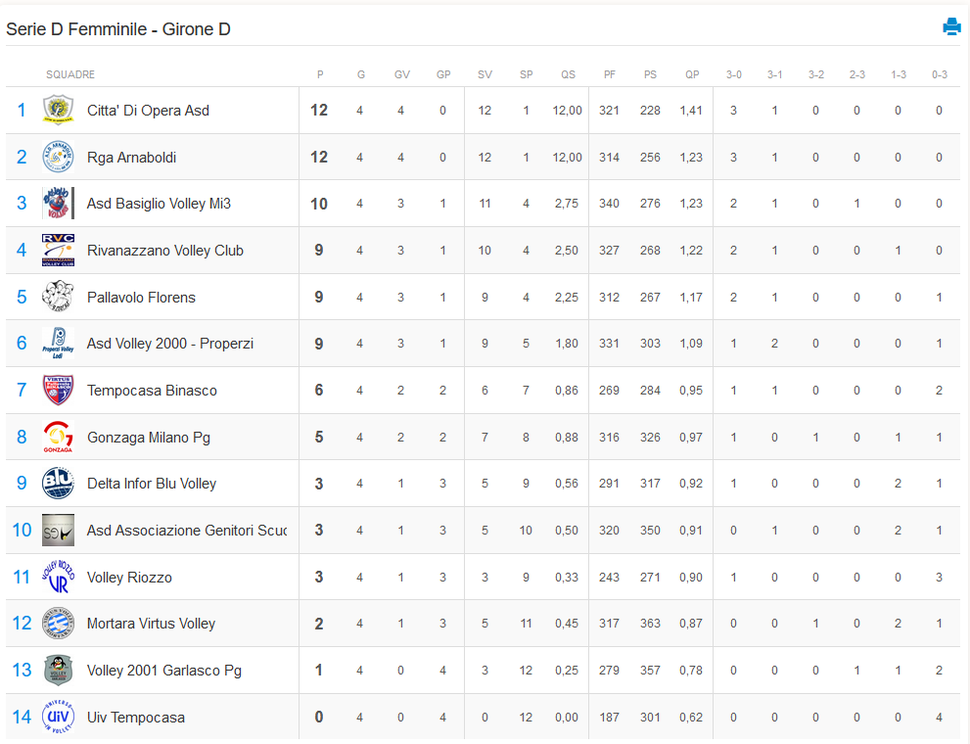Click Volley 2001 Garlasco Pg penguin logo

tap(58, 670)
